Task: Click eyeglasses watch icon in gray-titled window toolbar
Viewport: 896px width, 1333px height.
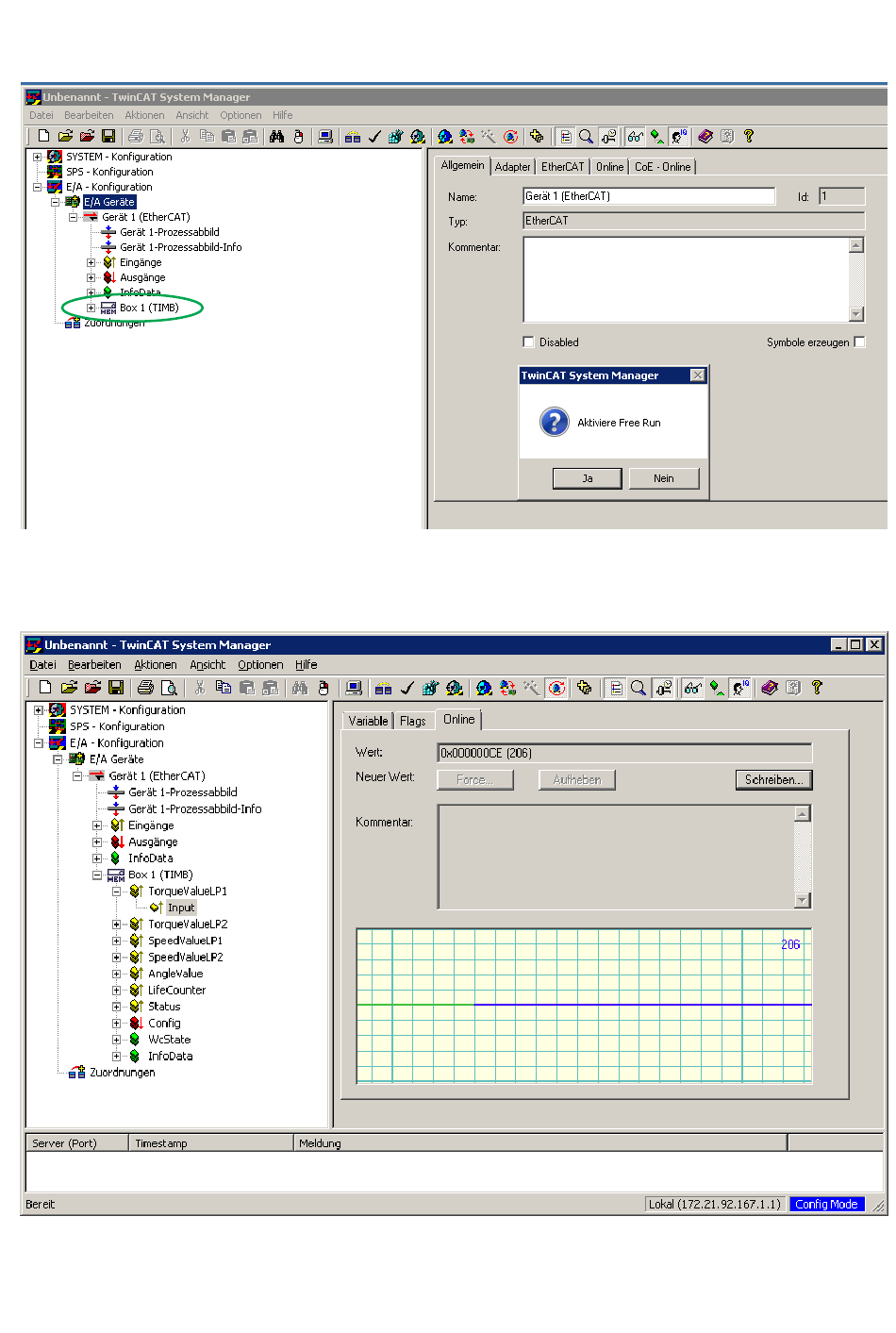Action: pyautogui.click(x=635, y=137)
